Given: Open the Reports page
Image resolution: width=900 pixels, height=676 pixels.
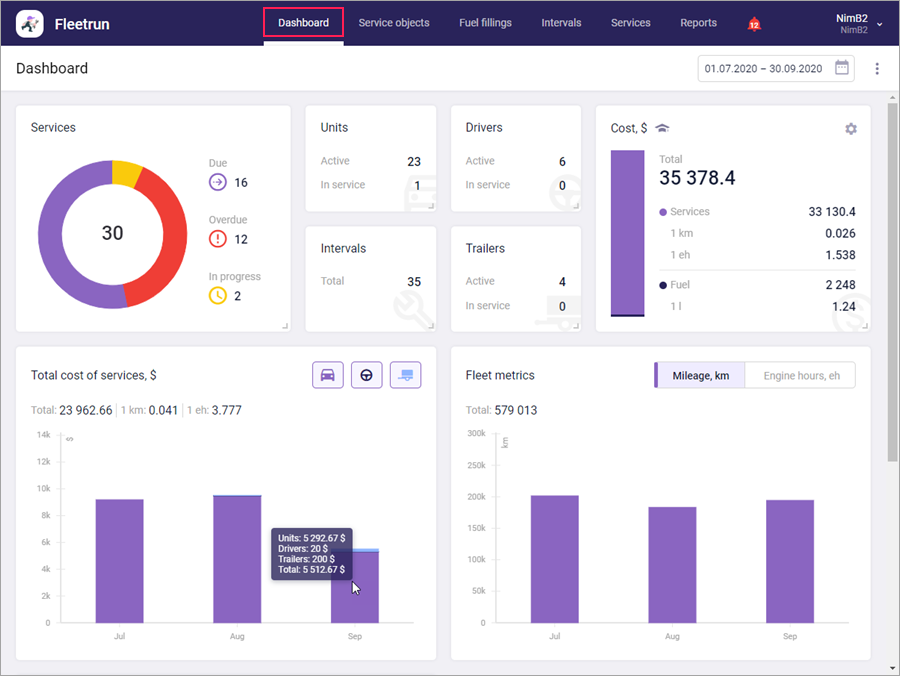Looking at the screenshot, I should [698, 23].
